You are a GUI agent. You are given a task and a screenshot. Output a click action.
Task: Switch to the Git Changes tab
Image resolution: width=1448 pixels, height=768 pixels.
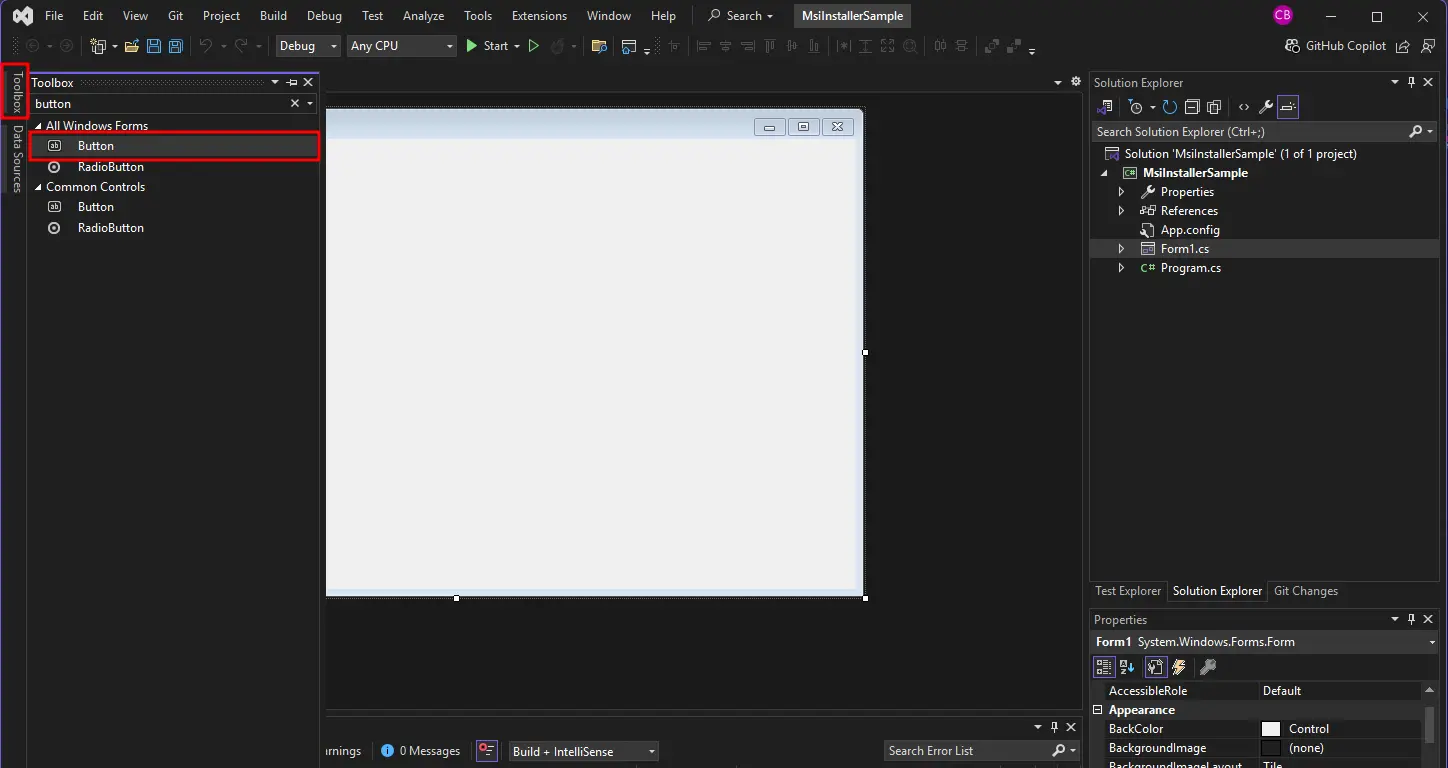pyautogui.click(x=1305, y=591)
